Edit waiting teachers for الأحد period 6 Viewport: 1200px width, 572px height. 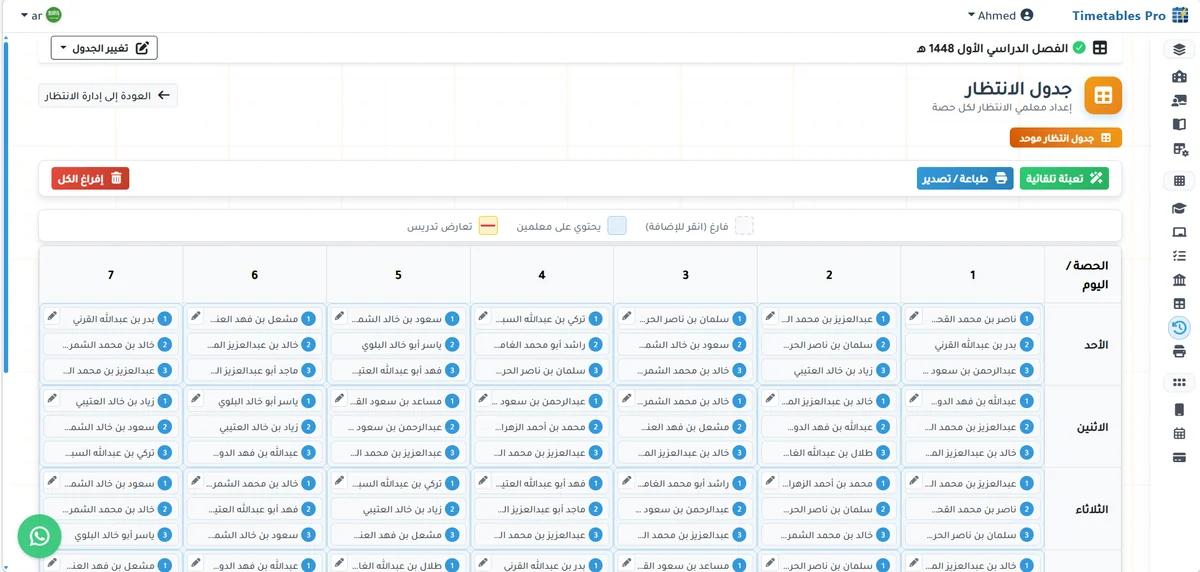click(195, 316)
